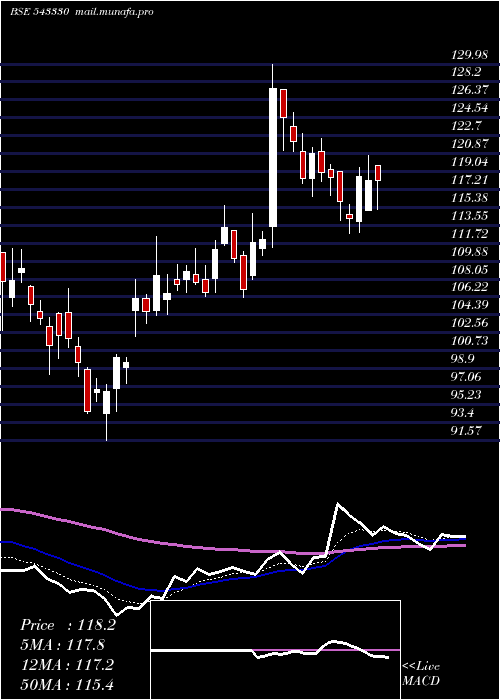Screen dimensions: 500x700
Task: Select the 108.05 price axis label
Action: pos(470,269)
